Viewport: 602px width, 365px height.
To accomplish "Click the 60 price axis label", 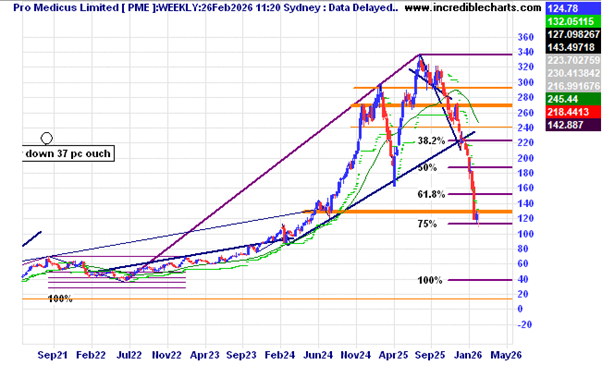I will [523, 264].
